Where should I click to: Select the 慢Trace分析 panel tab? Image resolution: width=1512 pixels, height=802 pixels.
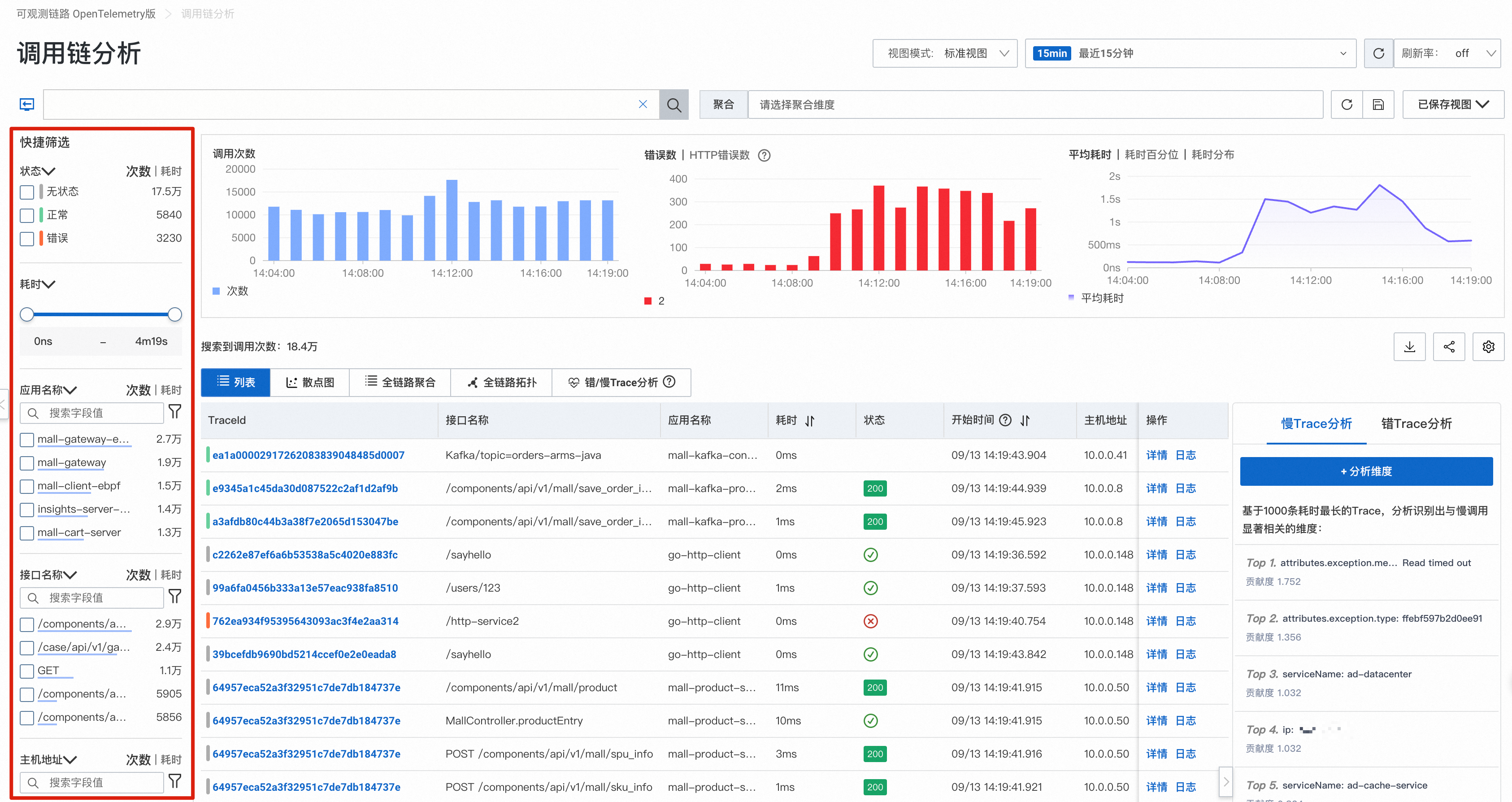coord(1316,423)
